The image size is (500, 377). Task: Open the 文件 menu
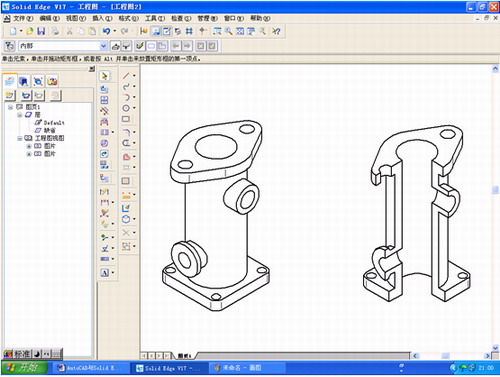click(23, 18)
